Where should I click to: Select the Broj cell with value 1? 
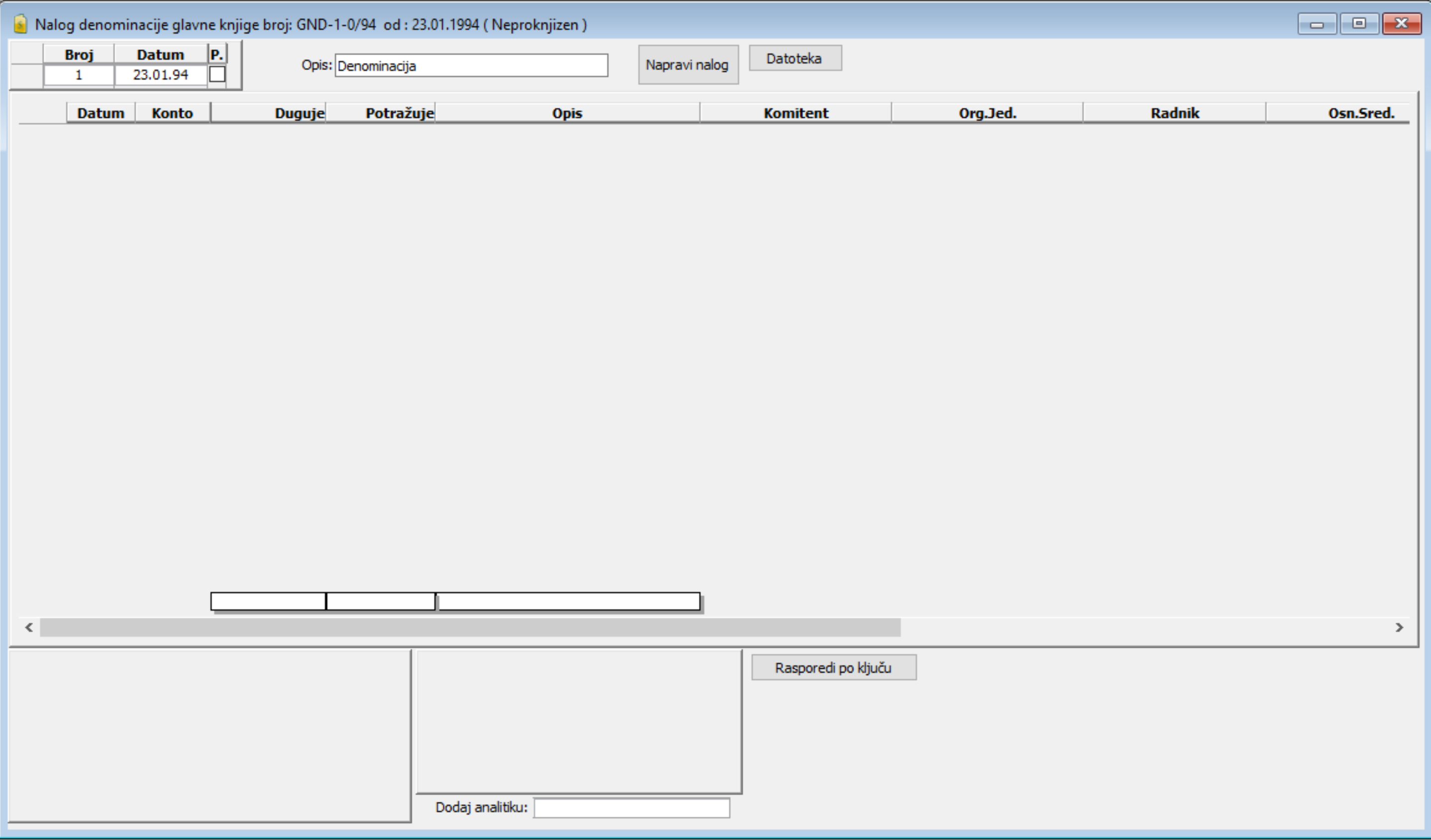(x=79, y=75)
